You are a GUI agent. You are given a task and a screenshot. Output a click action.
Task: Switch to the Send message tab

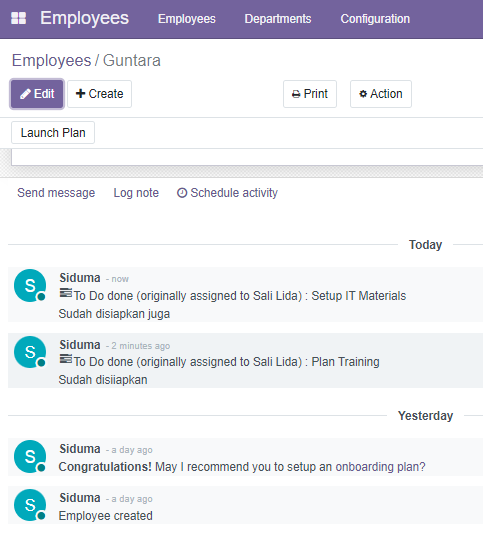[56, 193]
